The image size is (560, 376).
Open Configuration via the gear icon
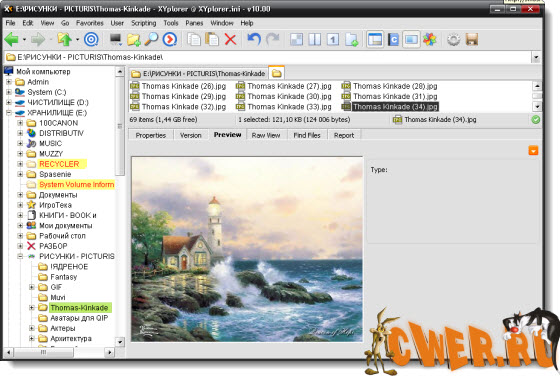click(454, 39)
